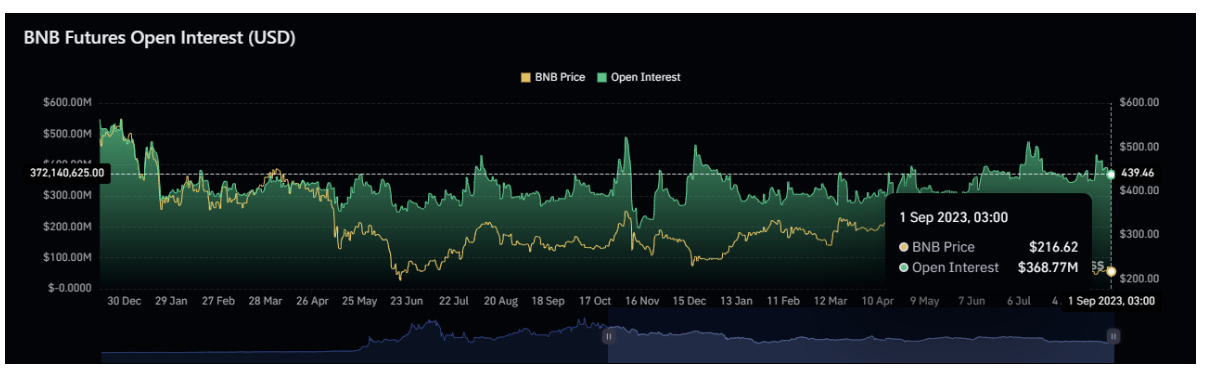
Task: Toggle the BNB Price legend series
Action: [552, 77]
